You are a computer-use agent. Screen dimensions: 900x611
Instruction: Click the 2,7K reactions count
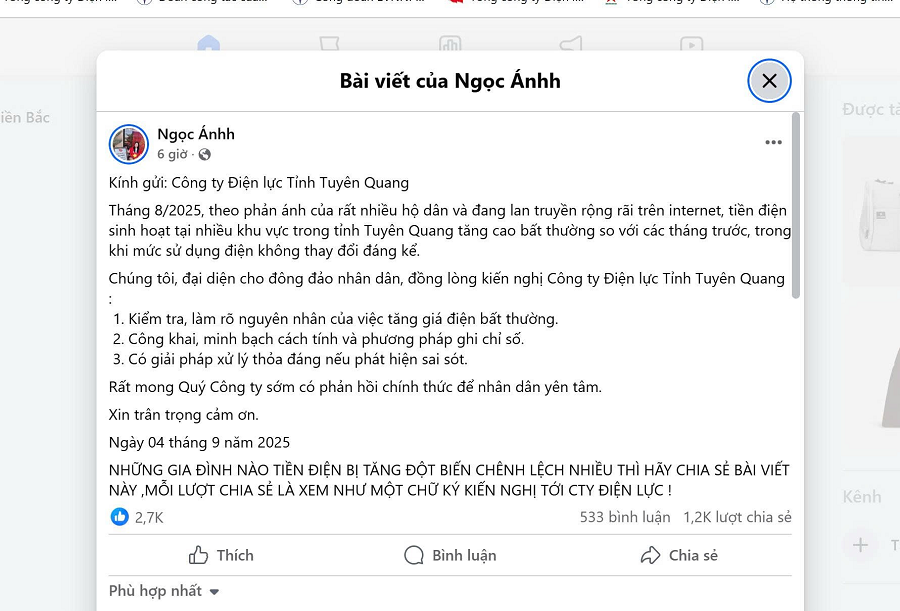(x=149, y=517)
